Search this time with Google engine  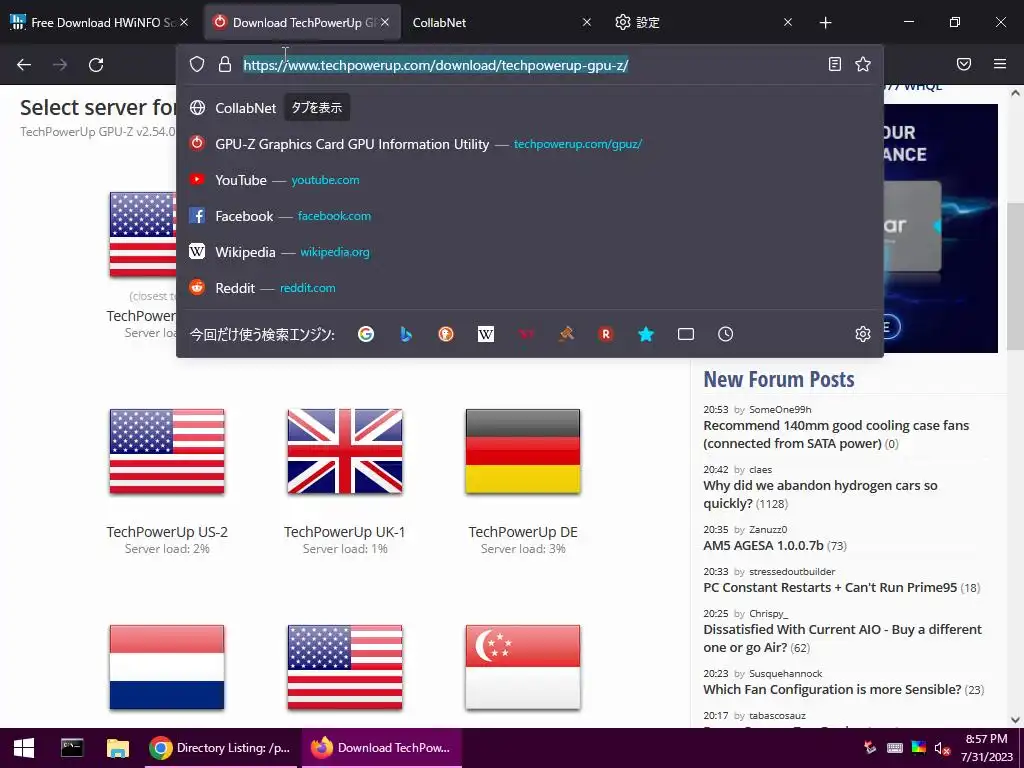pyautogui.click(x=366, y=334)
